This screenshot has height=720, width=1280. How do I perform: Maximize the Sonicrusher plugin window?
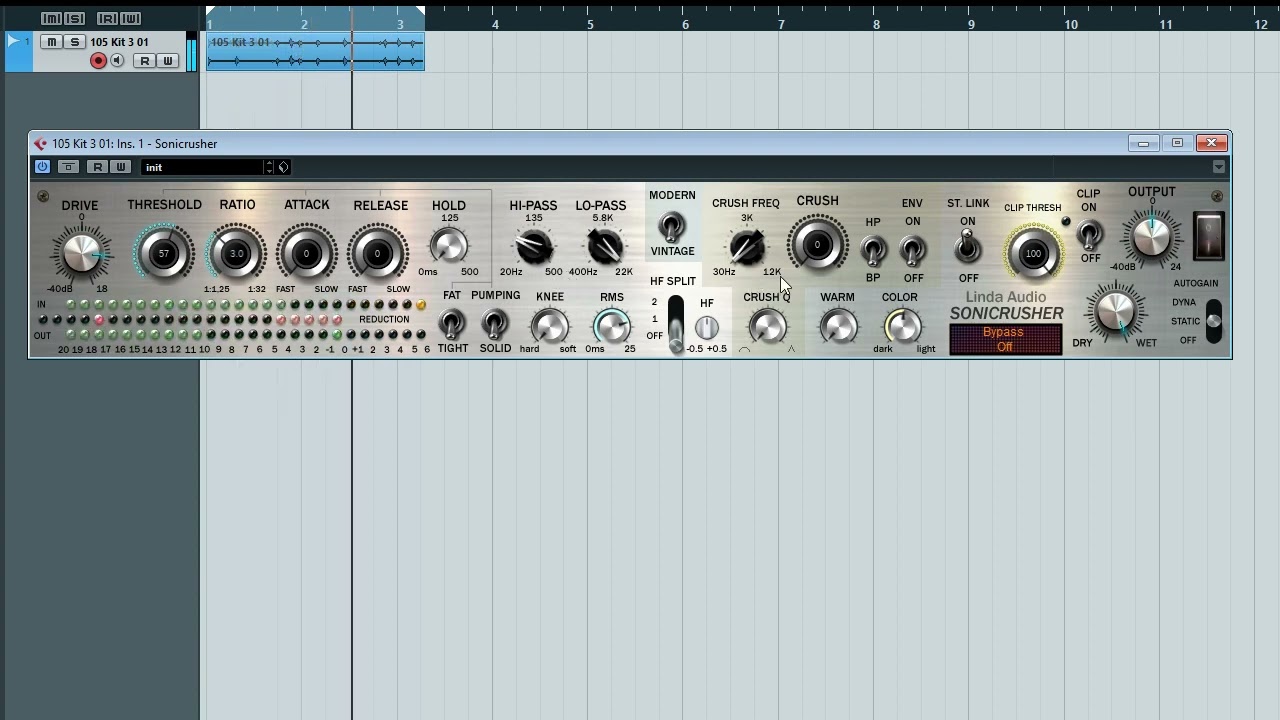(1177, 143)
